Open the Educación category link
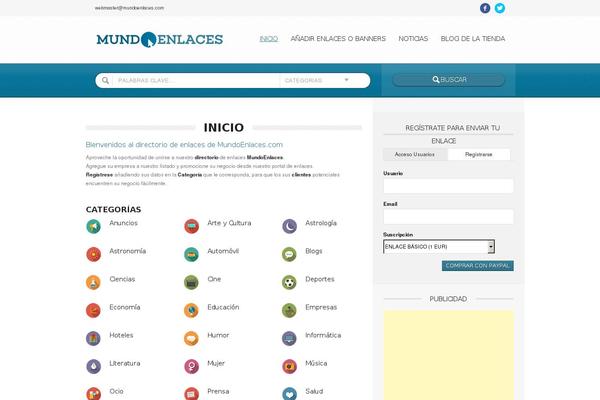This screenshot has height=400, width=600. (x=223, y=307)
